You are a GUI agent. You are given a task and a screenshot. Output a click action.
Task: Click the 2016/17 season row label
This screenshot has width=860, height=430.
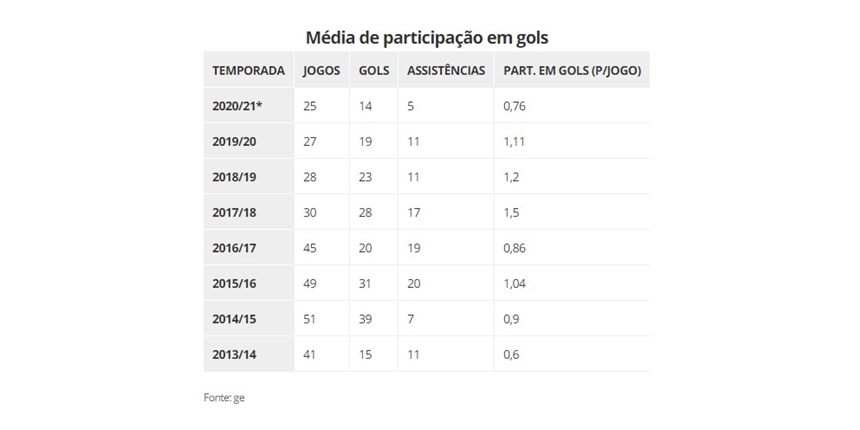235,248
